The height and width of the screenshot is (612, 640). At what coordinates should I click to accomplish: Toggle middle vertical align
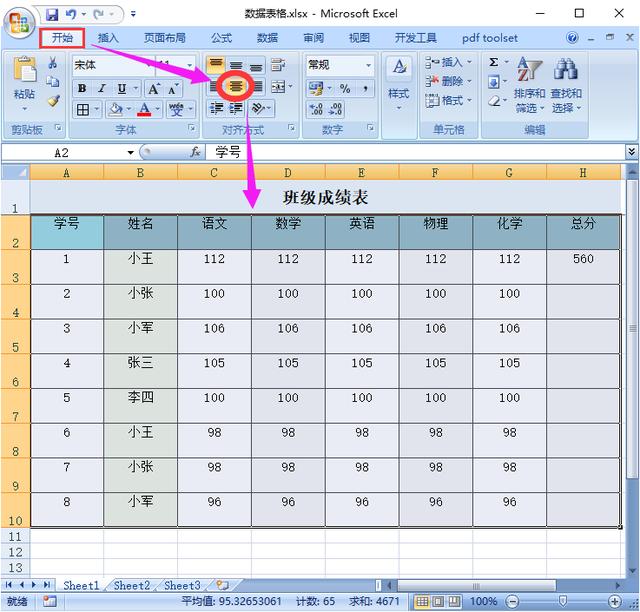[x=236, y=65]
